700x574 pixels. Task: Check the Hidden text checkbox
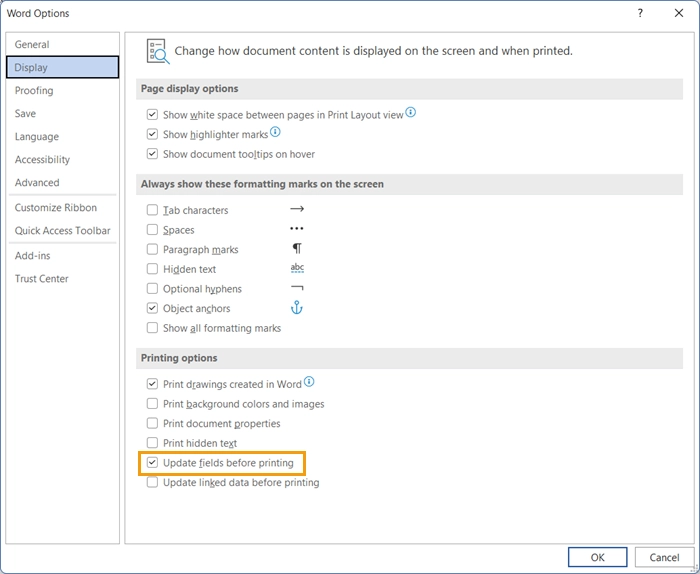152,269
